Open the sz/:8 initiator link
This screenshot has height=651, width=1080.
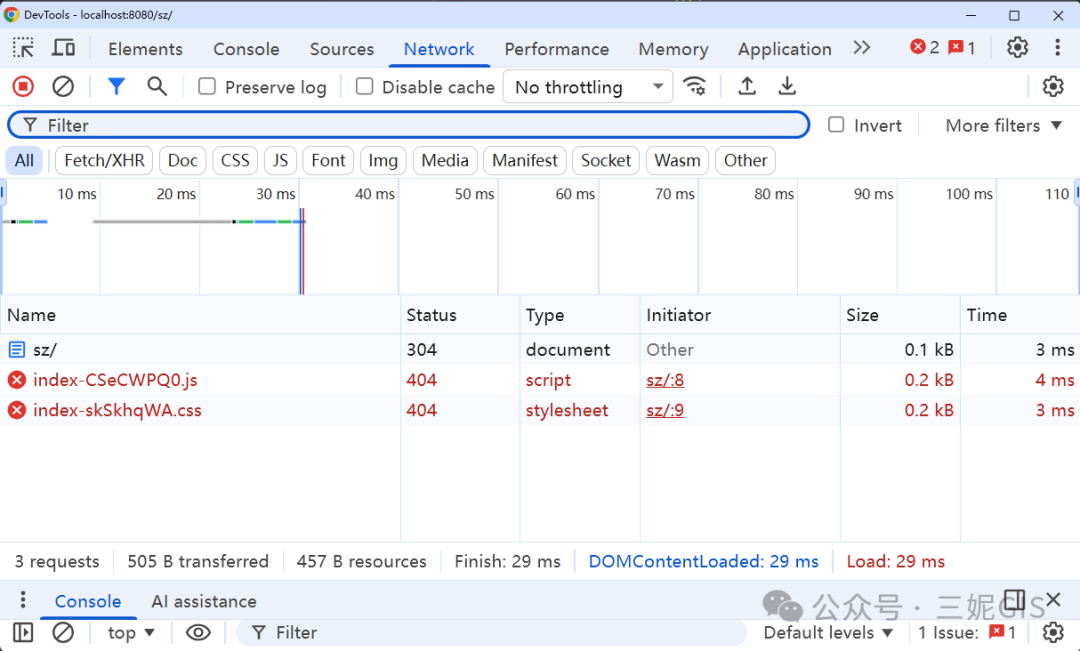tap(664, 380)
